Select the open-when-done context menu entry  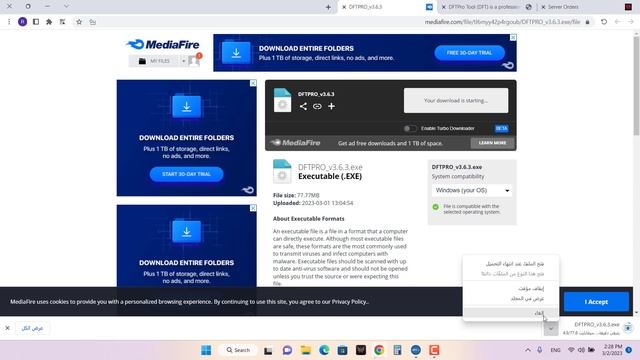pos(511,264)
